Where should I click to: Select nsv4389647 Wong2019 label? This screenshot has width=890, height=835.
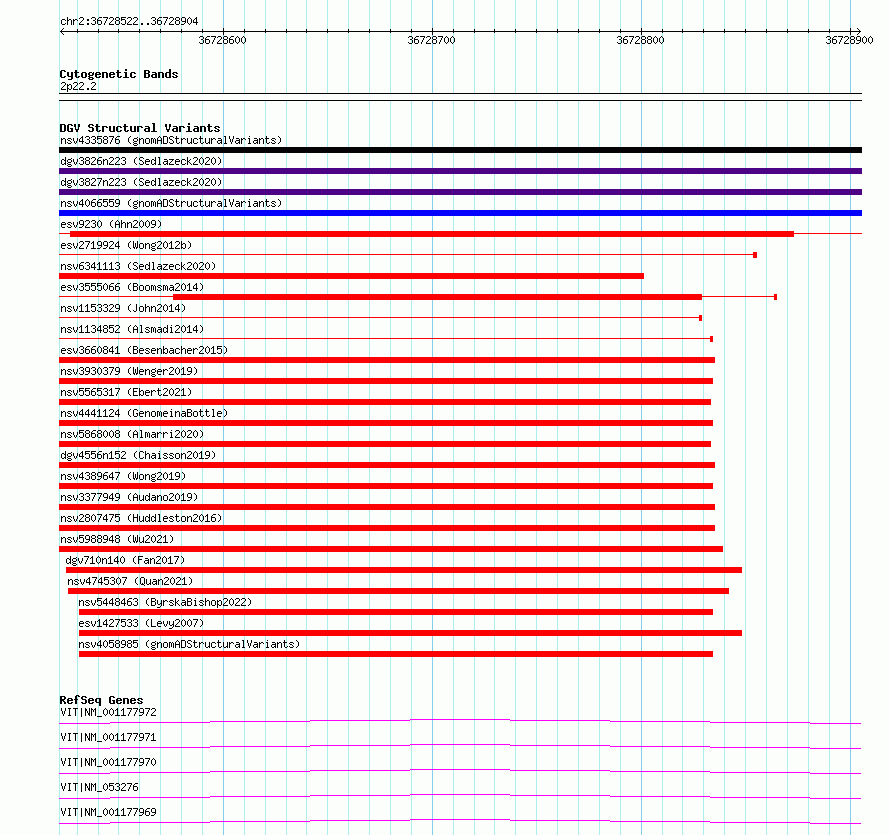(x=123, y=476)
